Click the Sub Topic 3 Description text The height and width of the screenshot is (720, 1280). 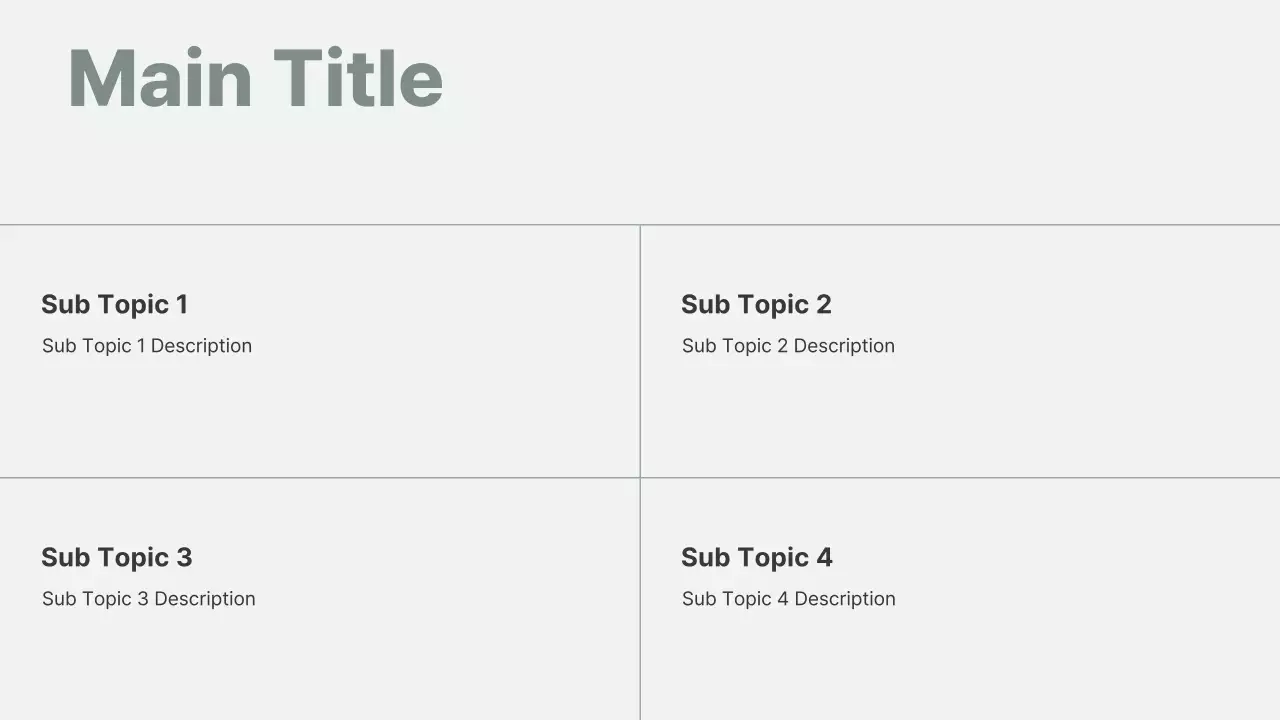click(x=149, y=599)
